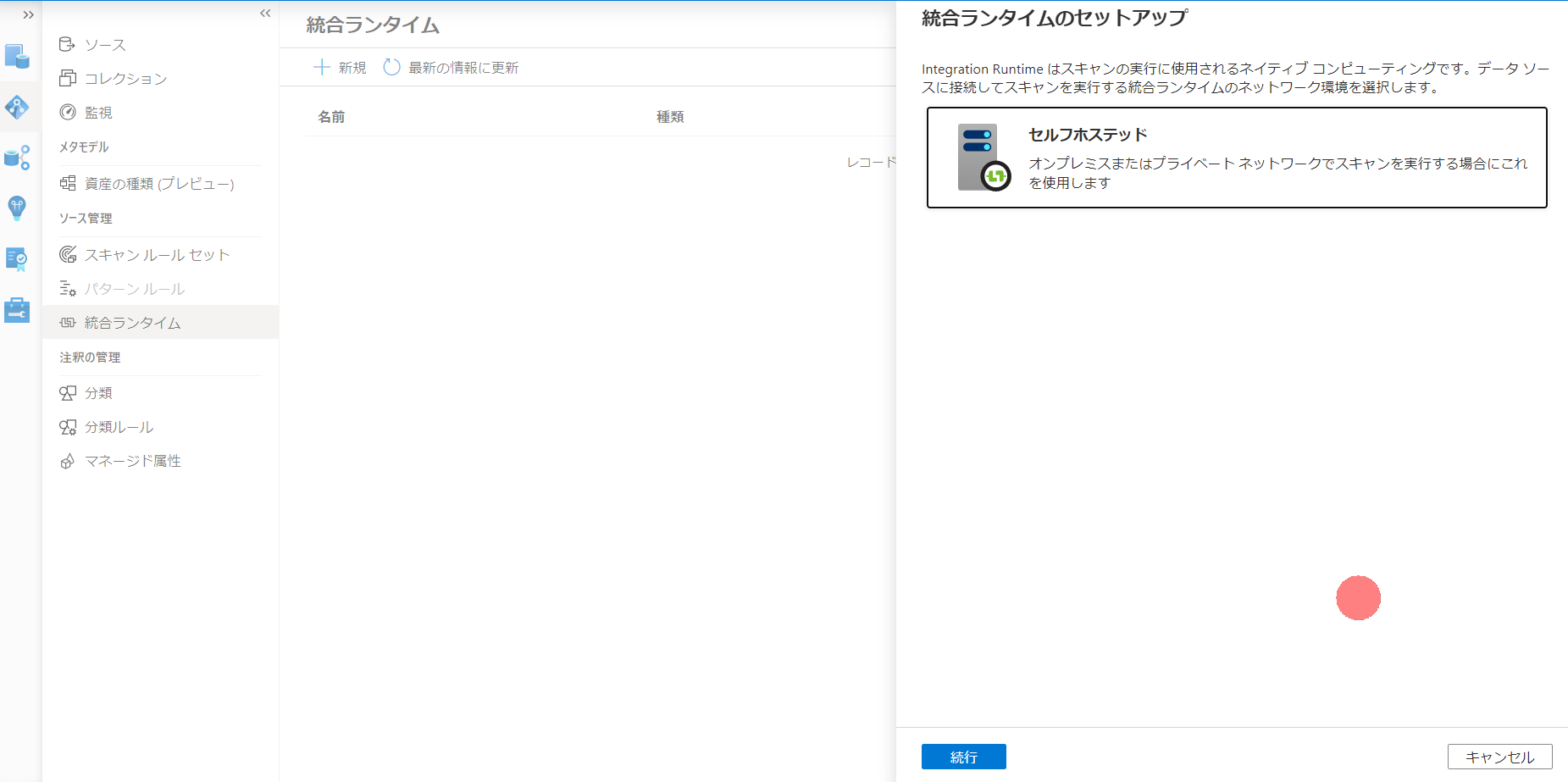Click the refresh icon for 最新の情報に更新
The width and height of the screenshot is (1568, 782).
tap(391, 67)
